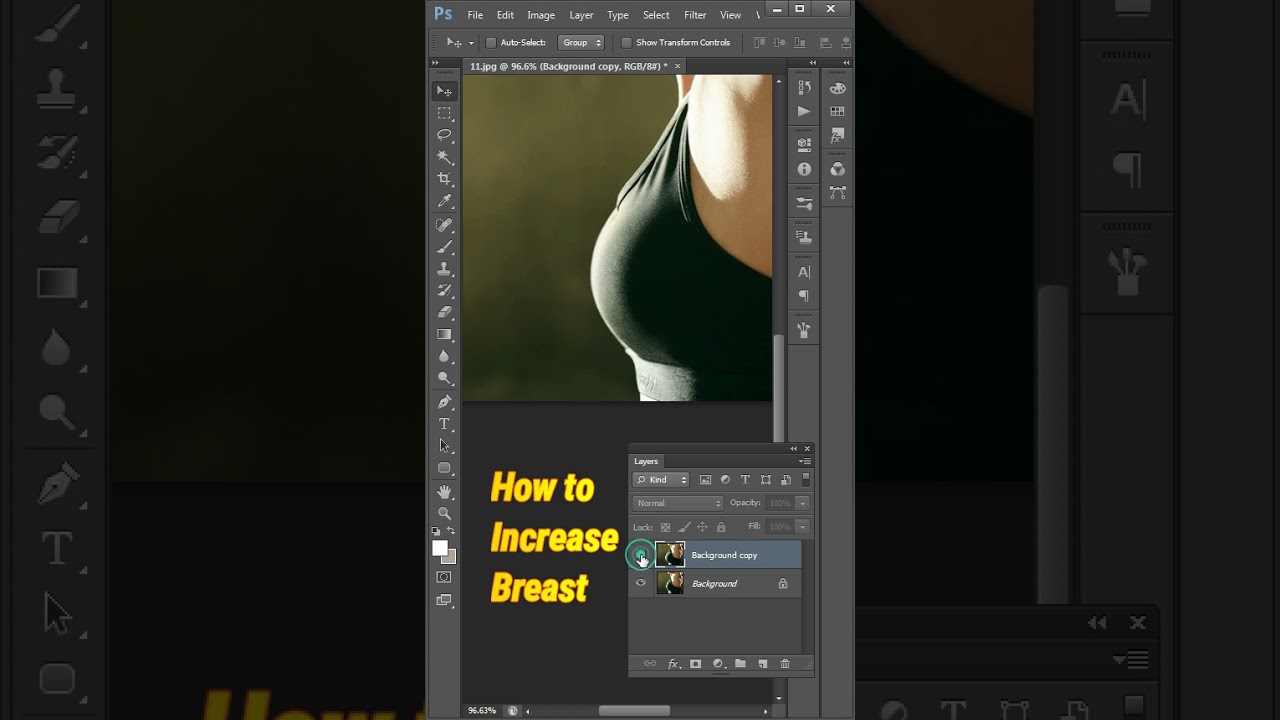This screenshot has height=720, width=1280.
Task: Select the Rounded Rectangle shape tool
Action: 445,468
